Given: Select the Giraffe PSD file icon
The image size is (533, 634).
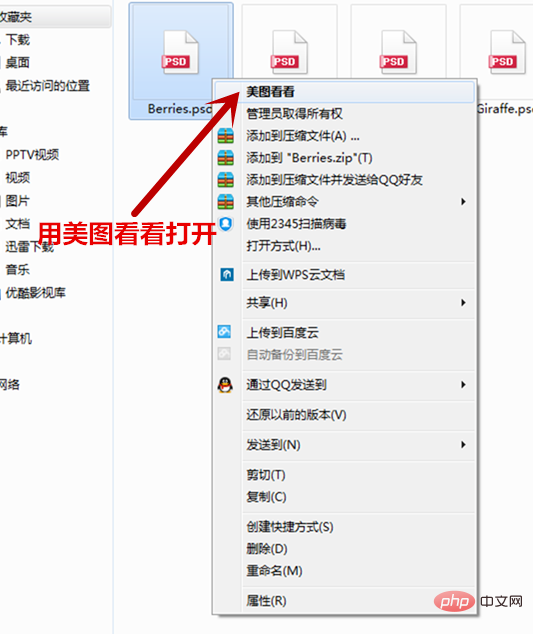Looking at the screenshot, I should (x=508, y=53).
